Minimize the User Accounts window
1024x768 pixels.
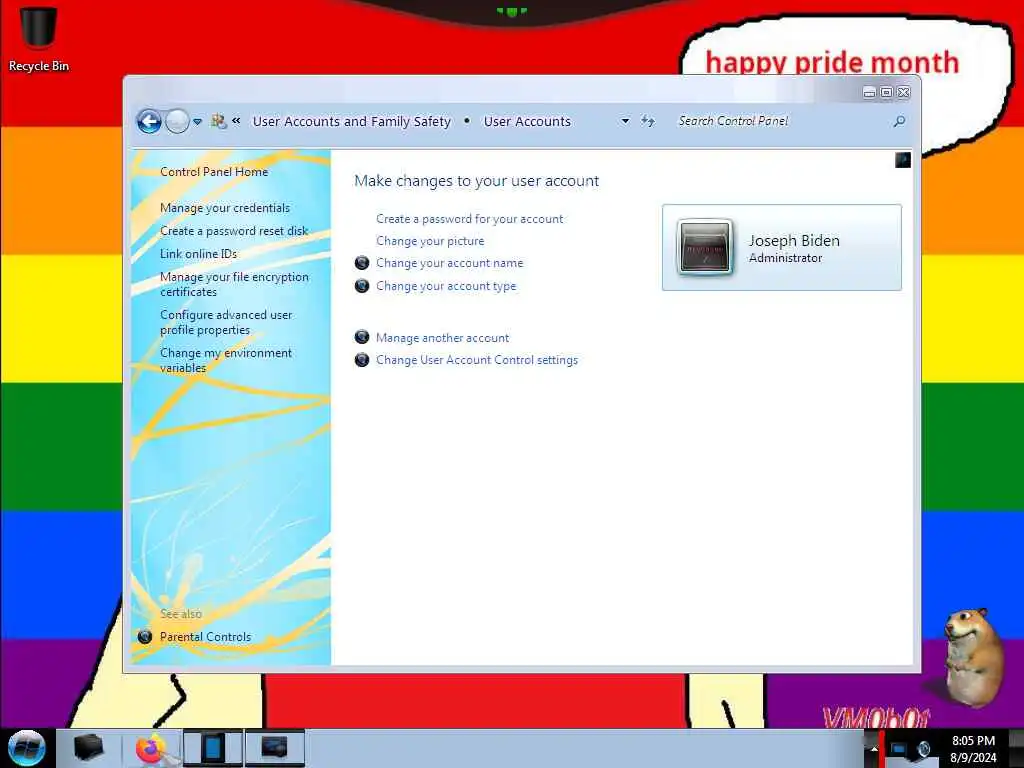(x=869, y=92)
